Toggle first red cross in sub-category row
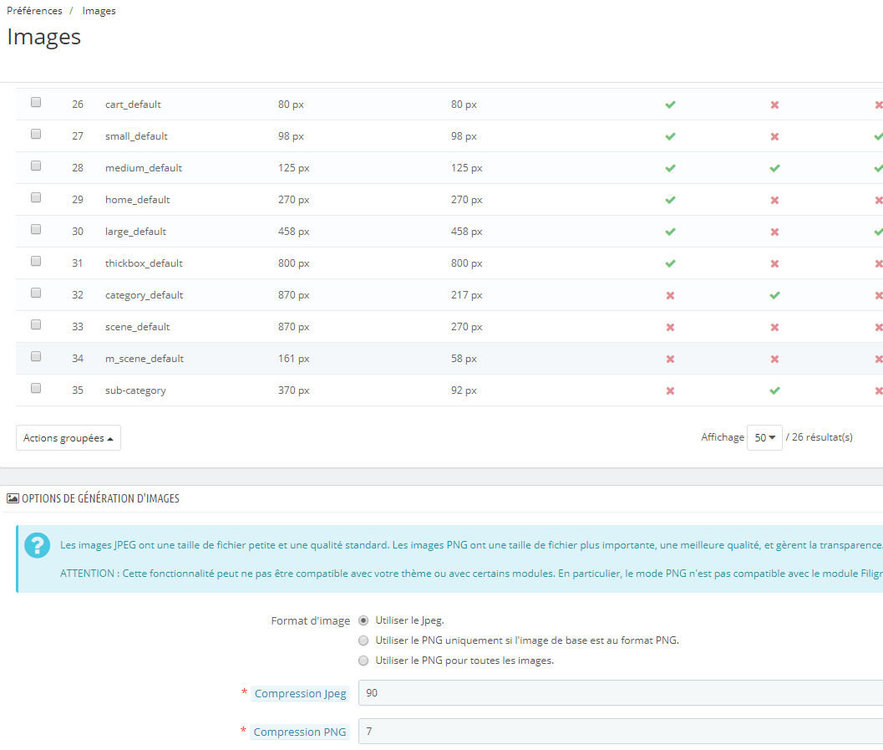Viewport: 883px width, 750px height. click(x=670, y=391)
